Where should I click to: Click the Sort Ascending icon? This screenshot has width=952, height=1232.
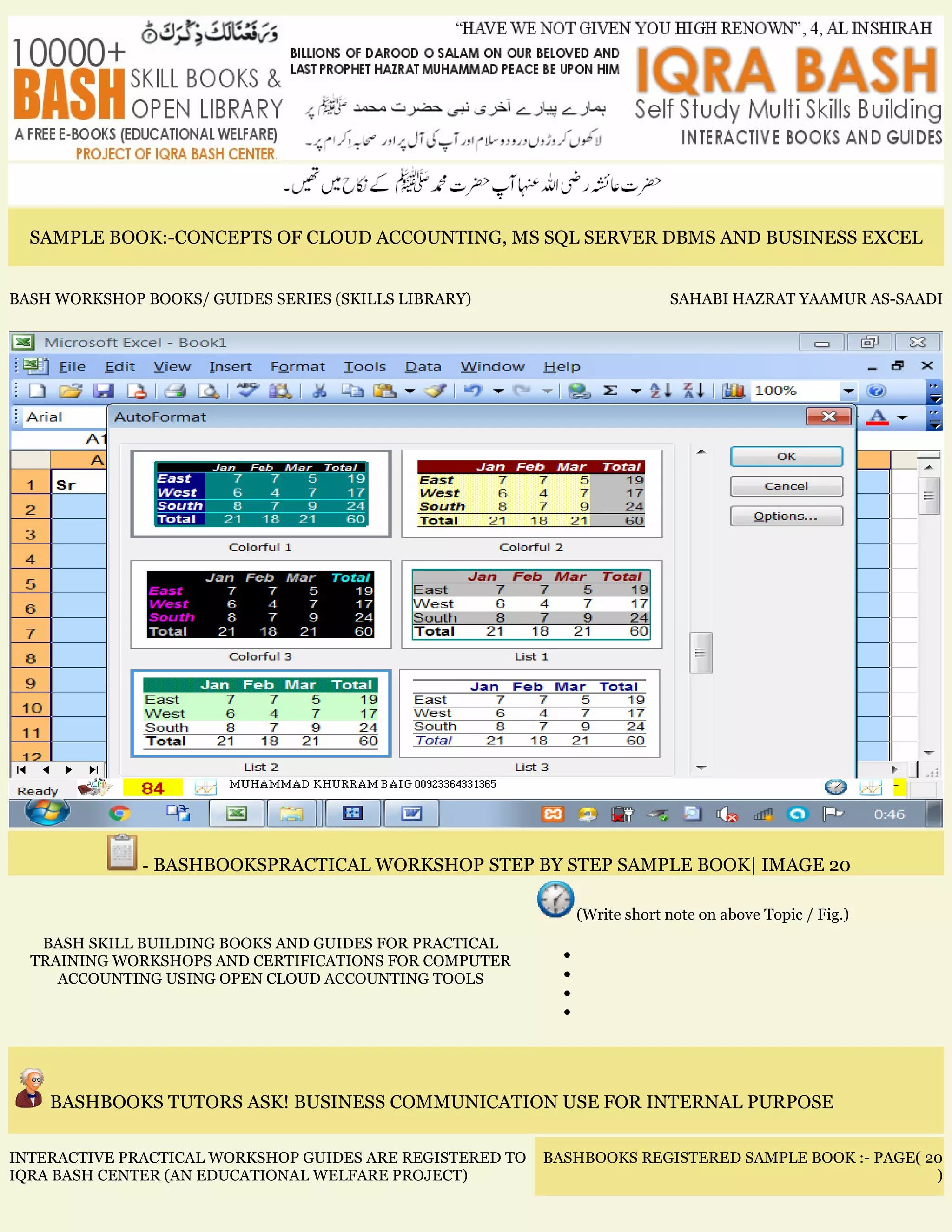point(661,391)
